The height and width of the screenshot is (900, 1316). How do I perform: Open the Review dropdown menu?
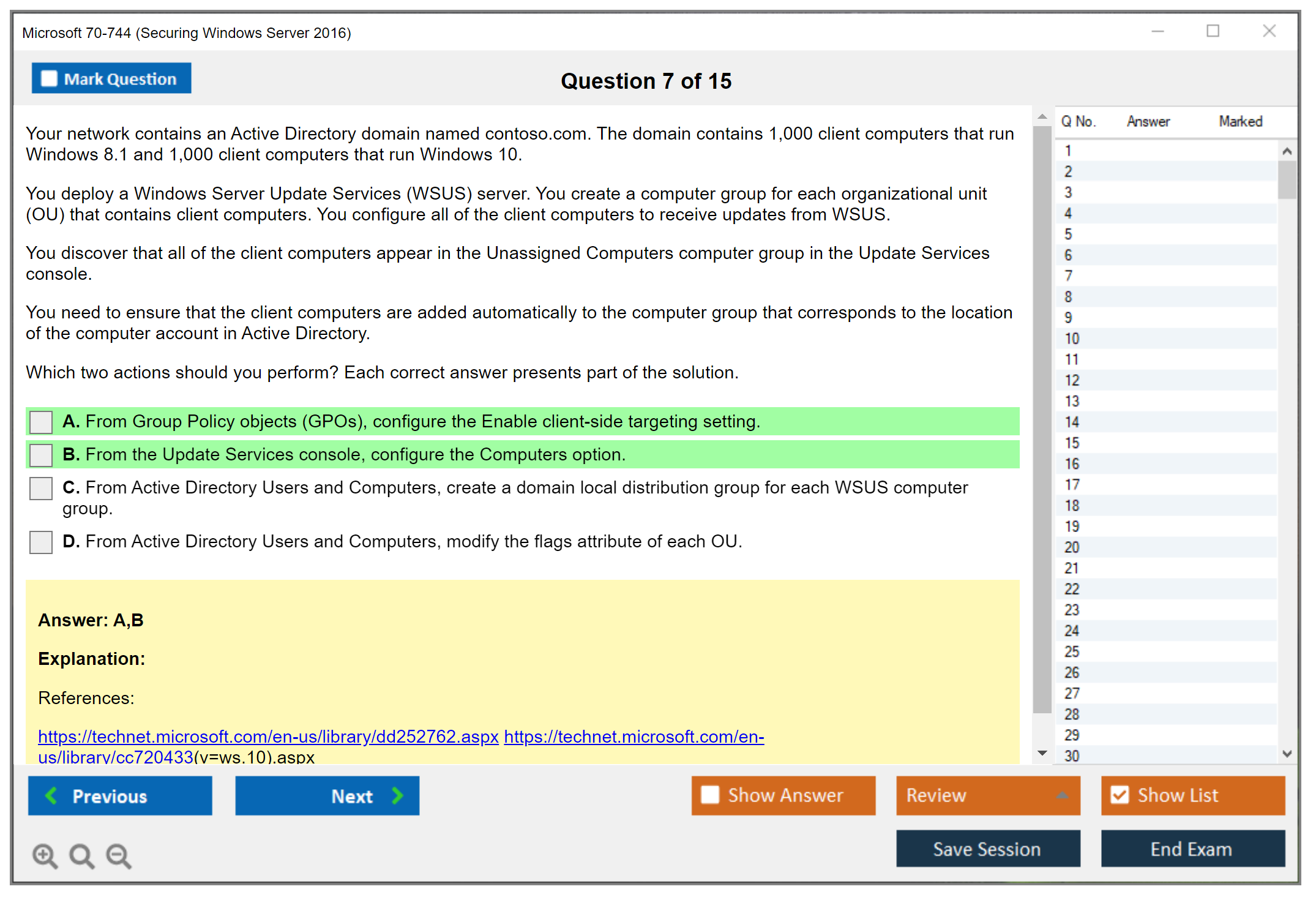1062,795
